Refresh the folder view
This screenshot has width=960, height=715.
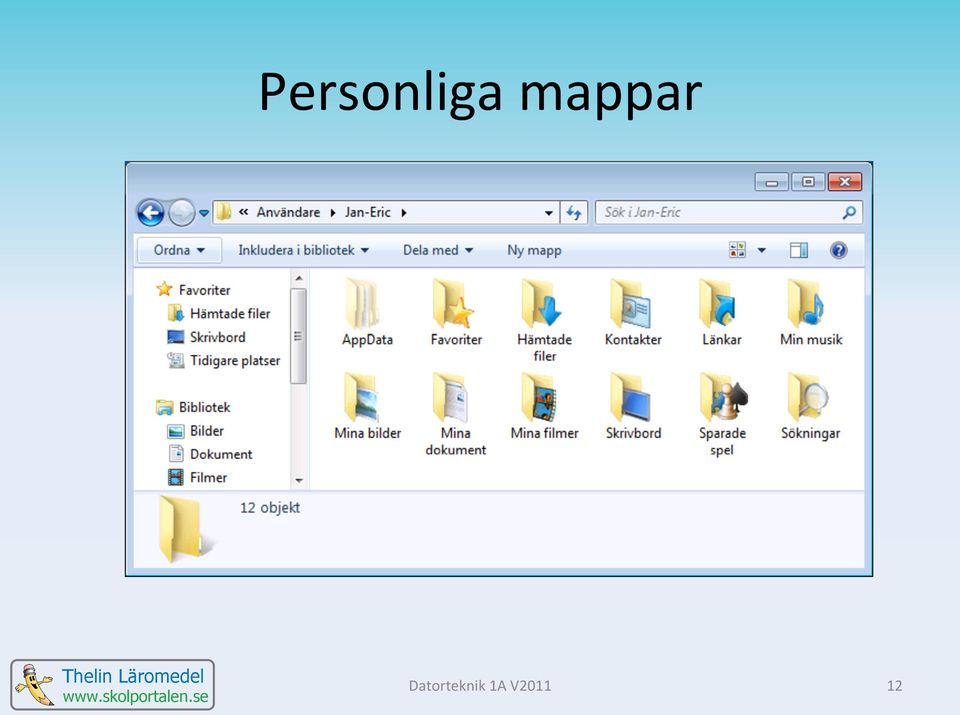[574, 212]
